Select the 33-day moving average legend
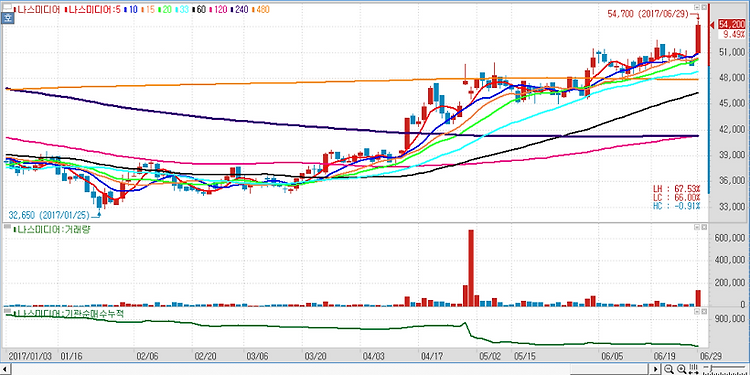Image resolution: width=750 pixels, height=375 pixels. (182, 9)
